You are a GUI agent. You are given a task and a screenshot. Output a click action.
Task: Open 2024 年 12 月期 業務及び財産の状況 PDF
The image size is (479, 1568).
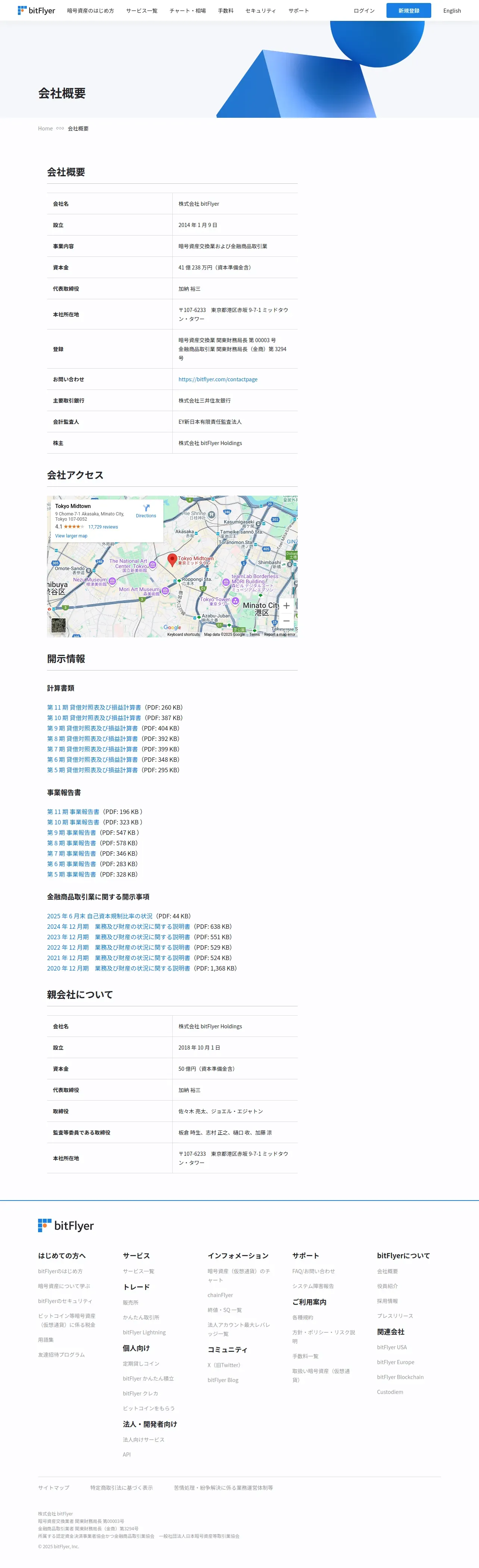(x=118, y=927)
